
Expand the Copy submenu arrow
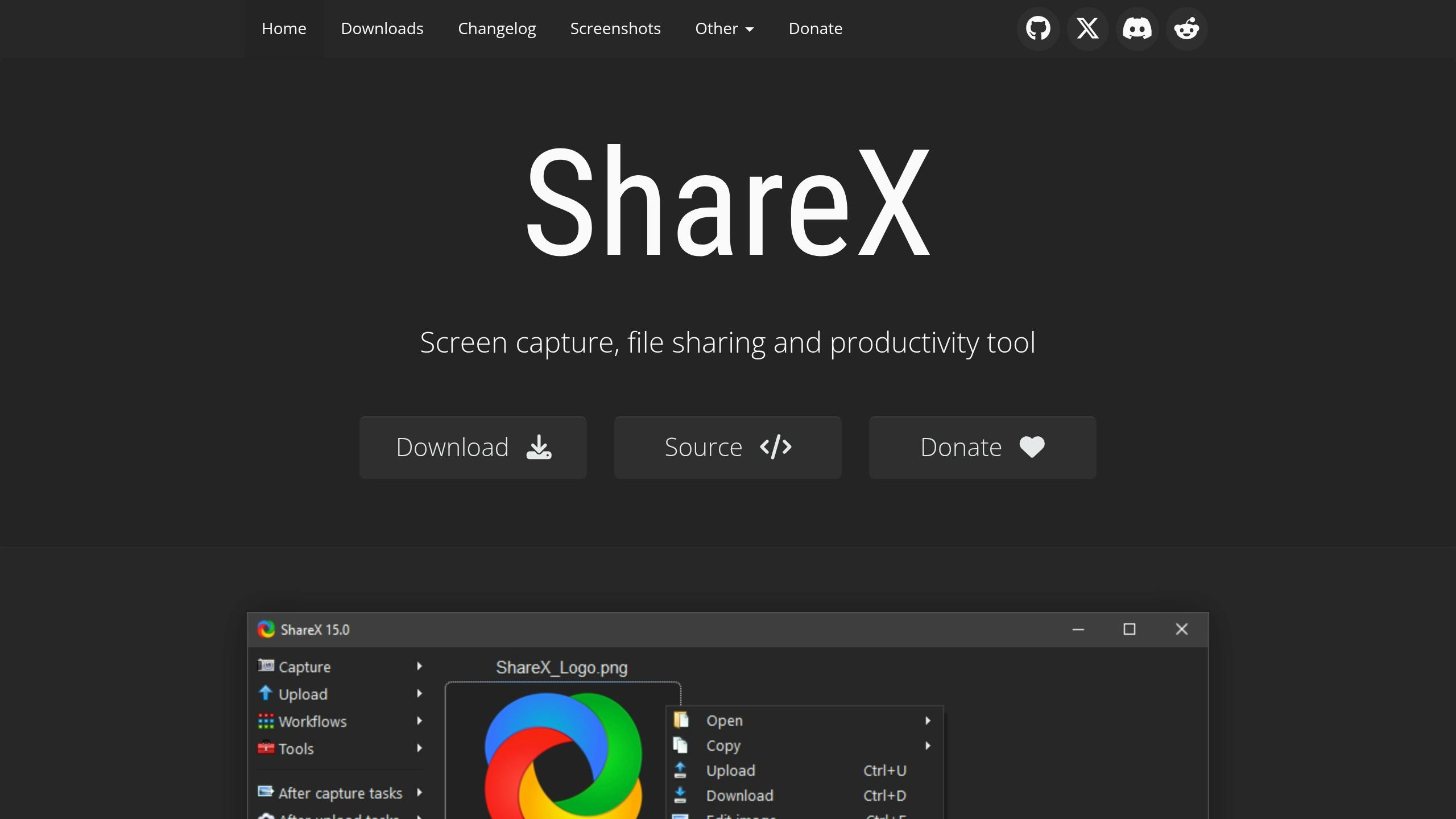pyautogui.click(x=928, y=746)
